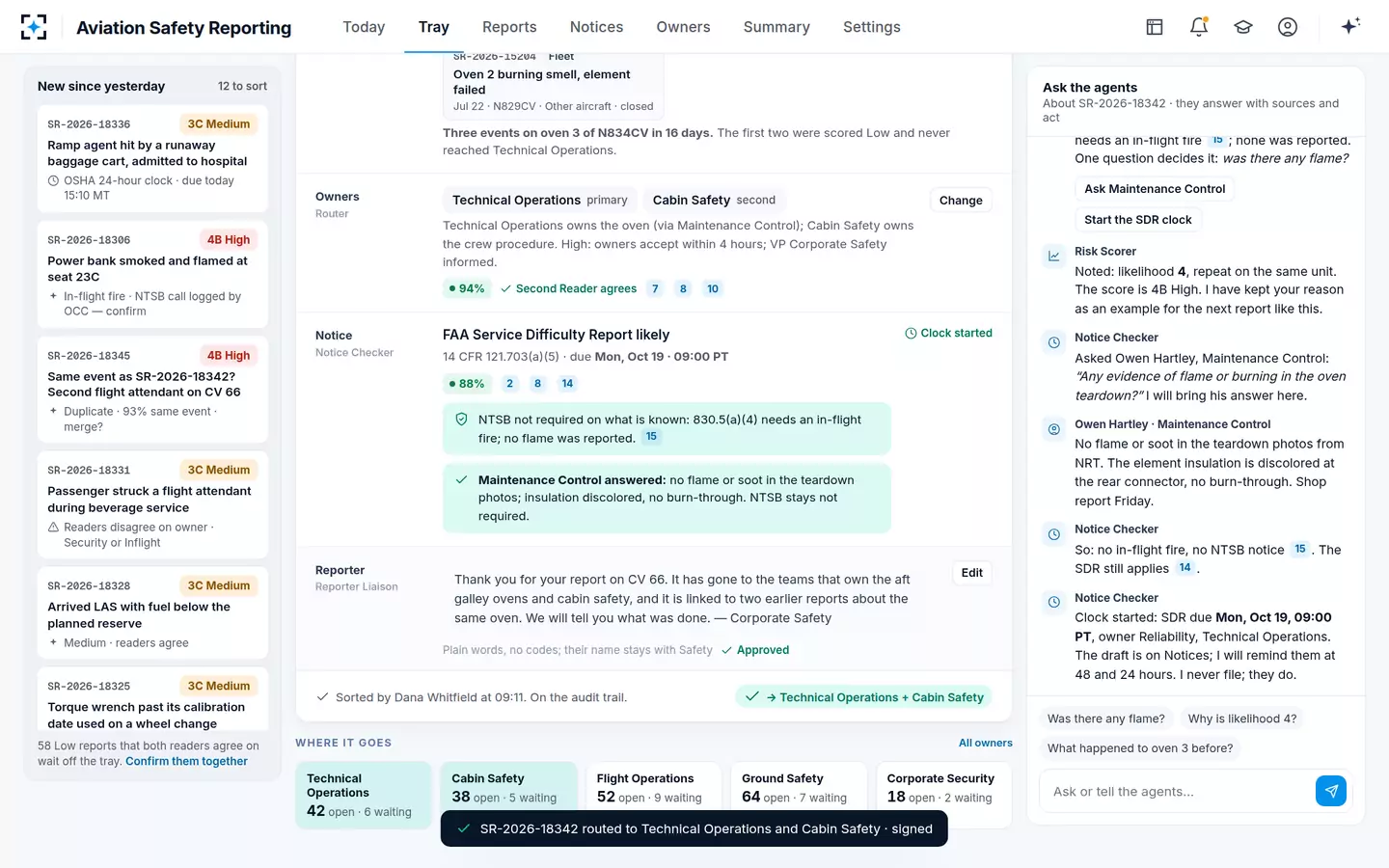This screenshot has width=1389, height=868.
Task: Click the Technical Operations primary owner chip
Action: (540, 200)
